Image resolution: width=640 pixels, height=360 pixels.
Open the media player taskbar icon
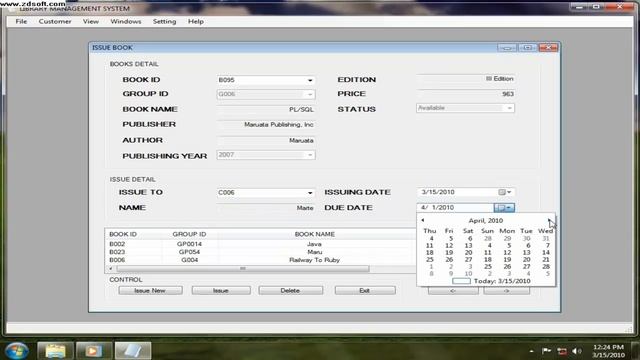(x=93, y=351)
